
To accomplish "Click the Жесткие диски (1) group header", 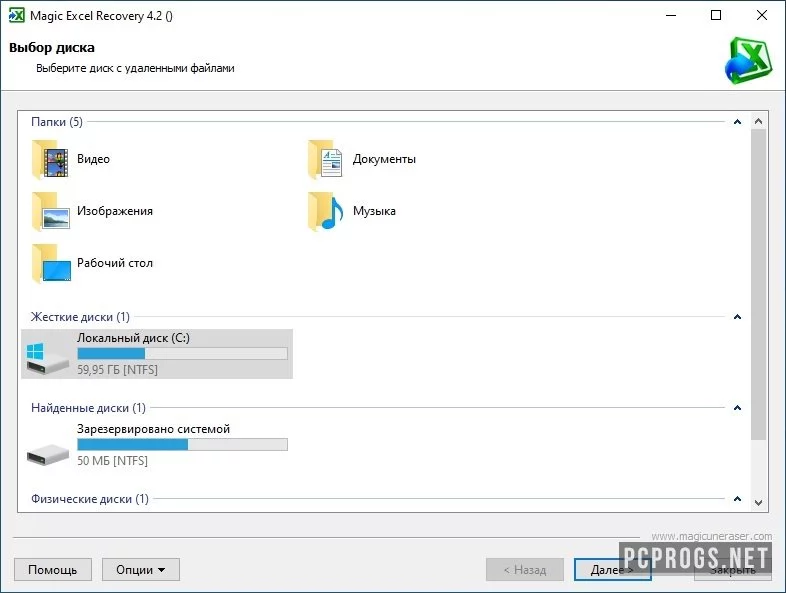I will [80, 317].
